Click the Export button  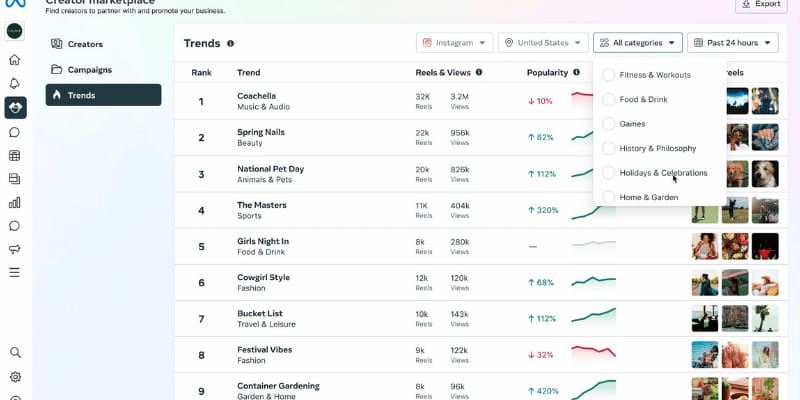761,4
